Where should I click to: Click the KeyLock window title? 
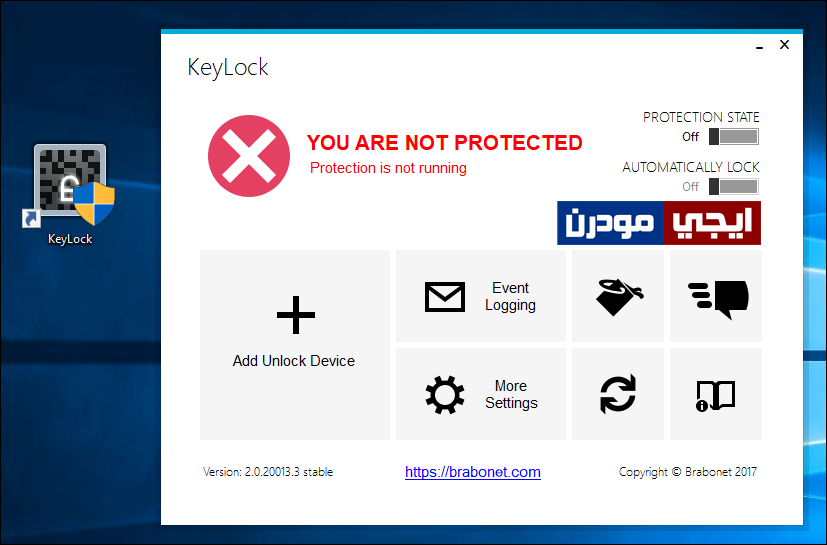pyautogui.click(x=228, y=68)
